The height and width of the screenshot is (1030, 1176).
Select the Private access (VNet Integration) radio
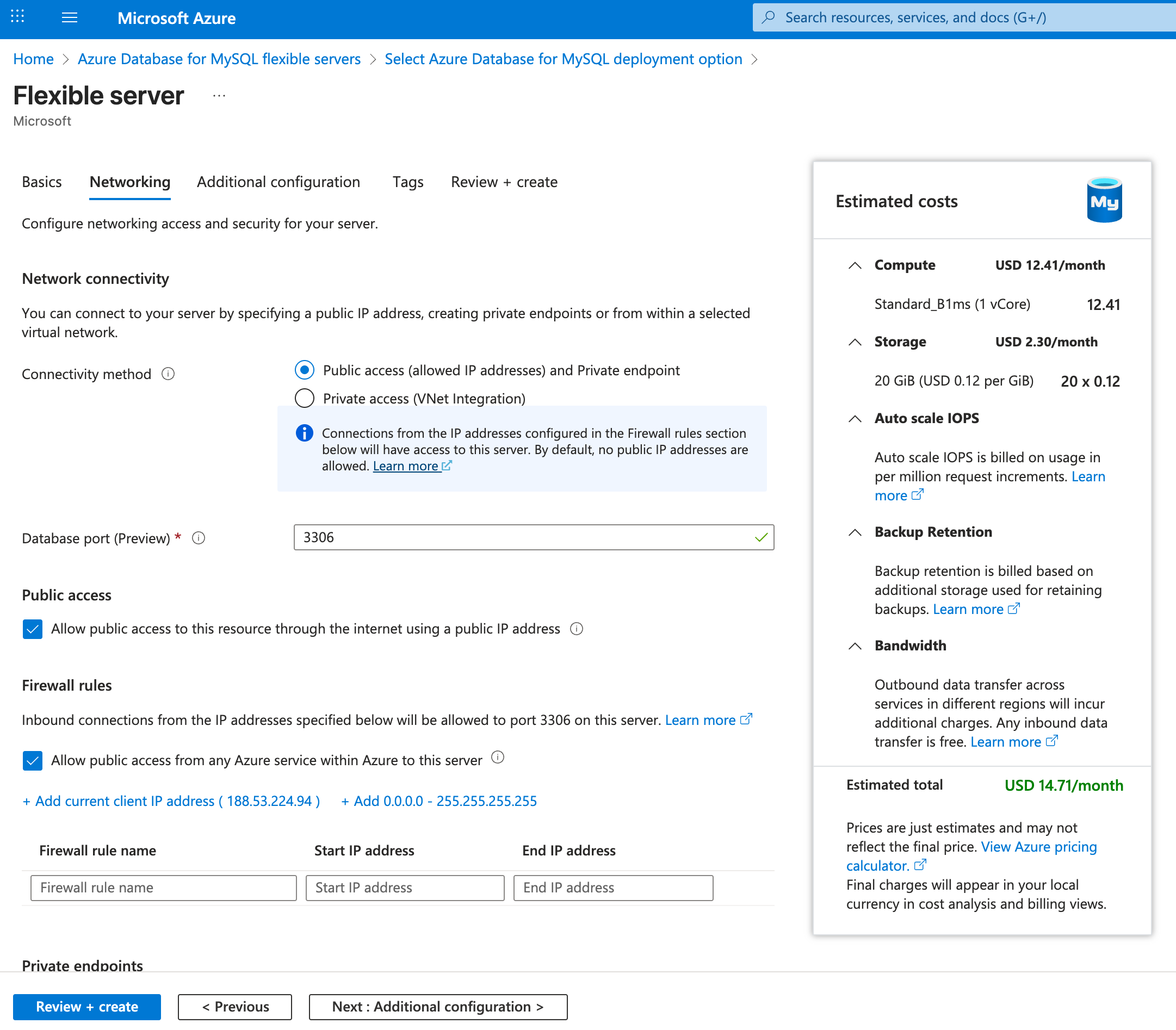(305, 398)
